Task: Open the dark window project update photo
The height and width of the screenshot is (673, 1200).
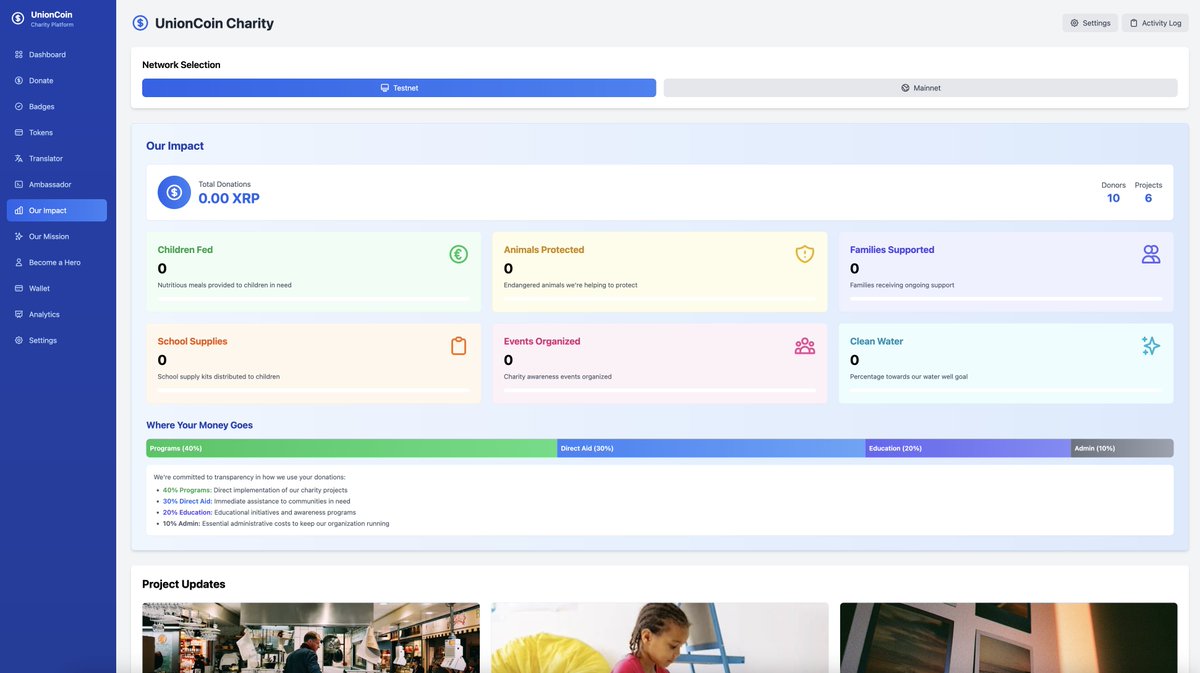Action: (x=1009, y=638)
